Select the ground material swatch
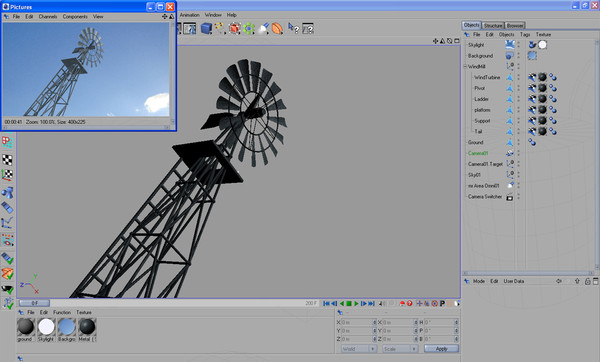 26,327
